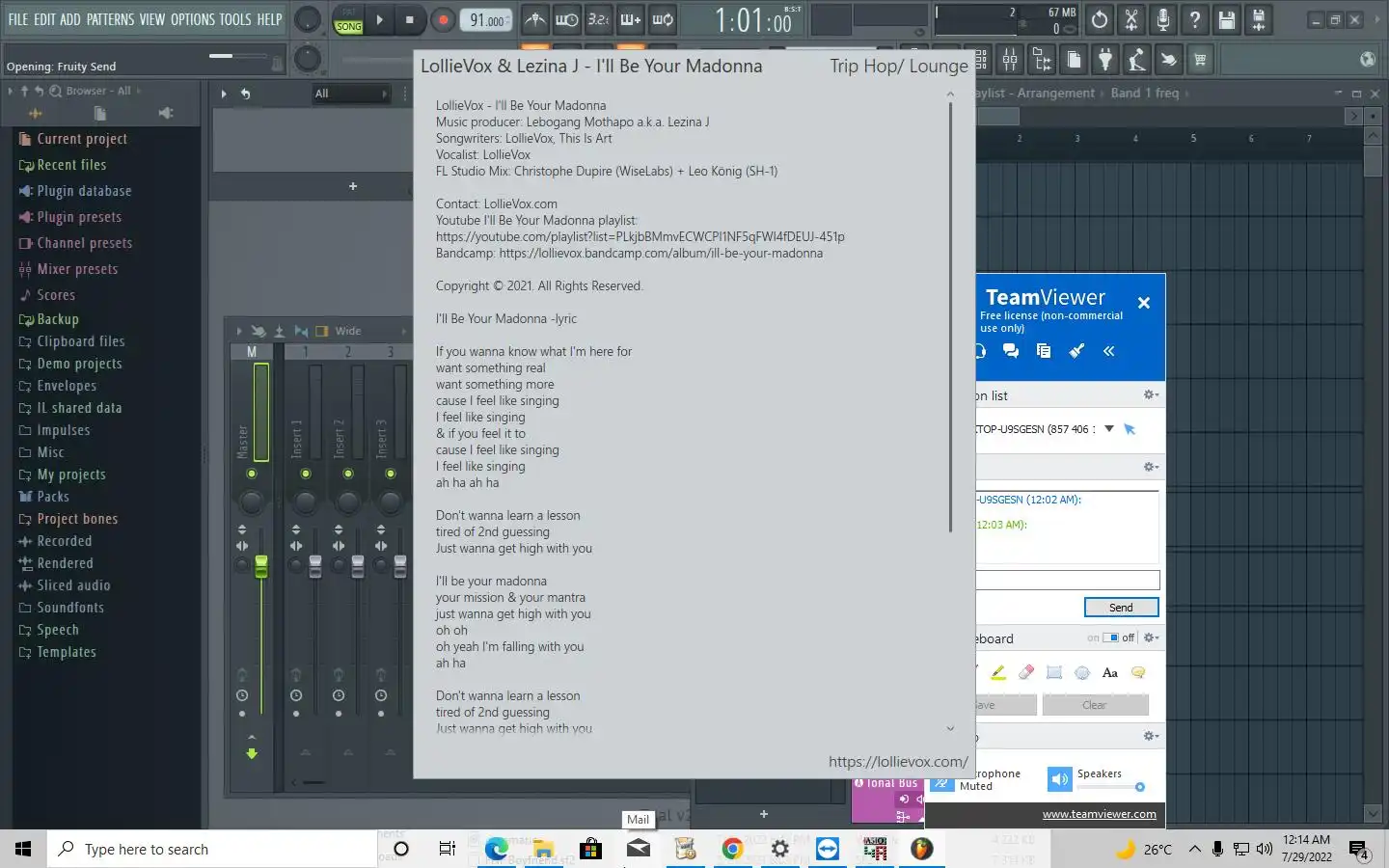Image resolution: width=1389 pixels, height=868 pixels.
Task: Open the mixer view toolbar icon
Action: (x=1010, y=60)
